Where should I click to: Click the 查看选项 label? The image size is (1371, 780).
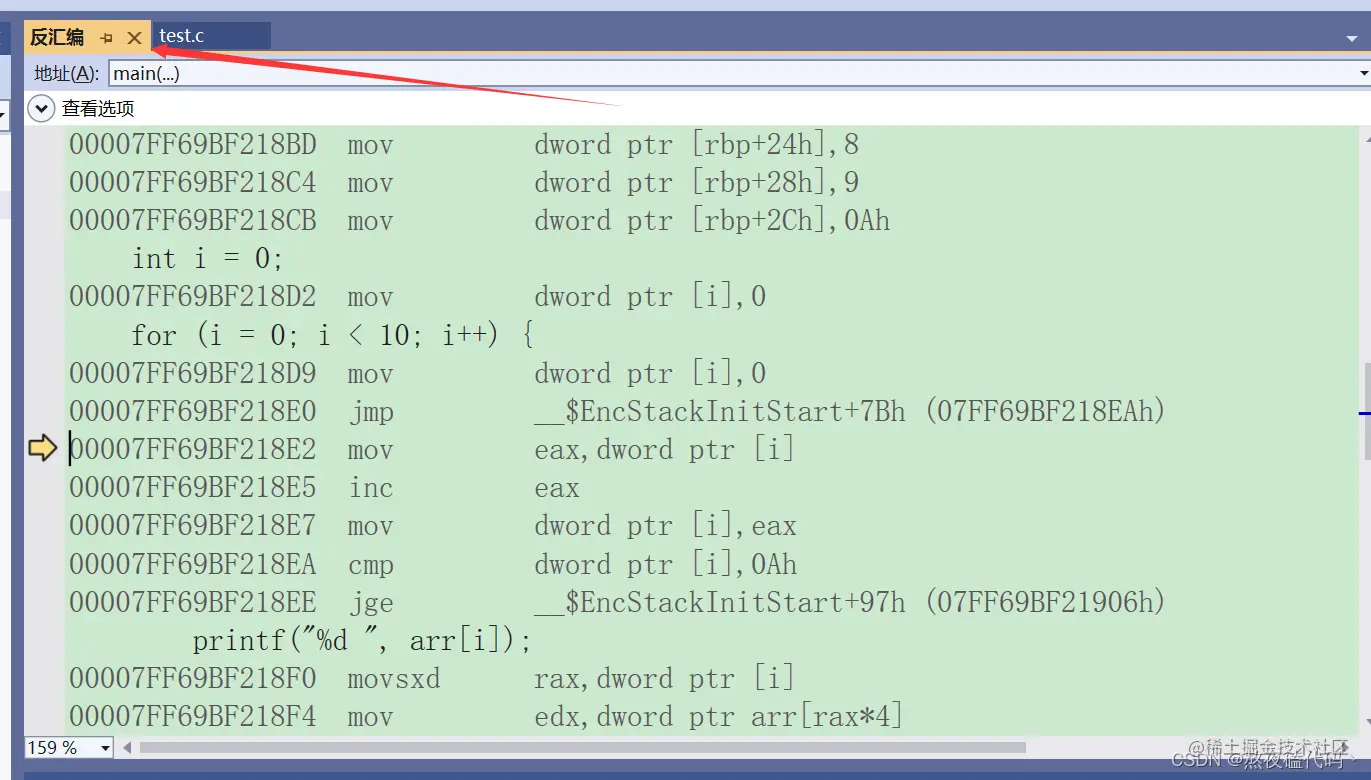click(x=98, y=108)
